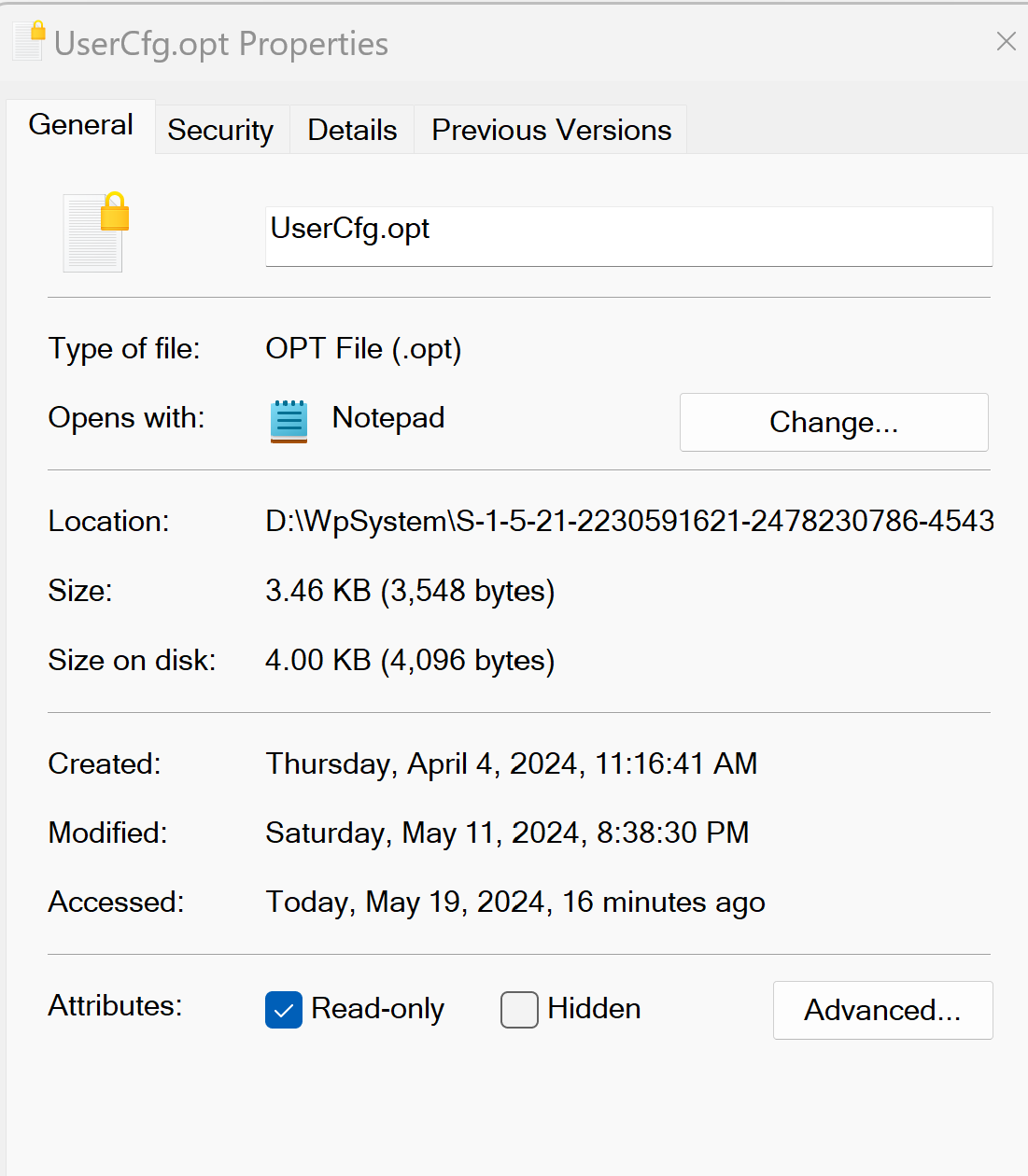Click the Location path text
This screenshot has width=1028, height=1176.
tap(630, 521)
